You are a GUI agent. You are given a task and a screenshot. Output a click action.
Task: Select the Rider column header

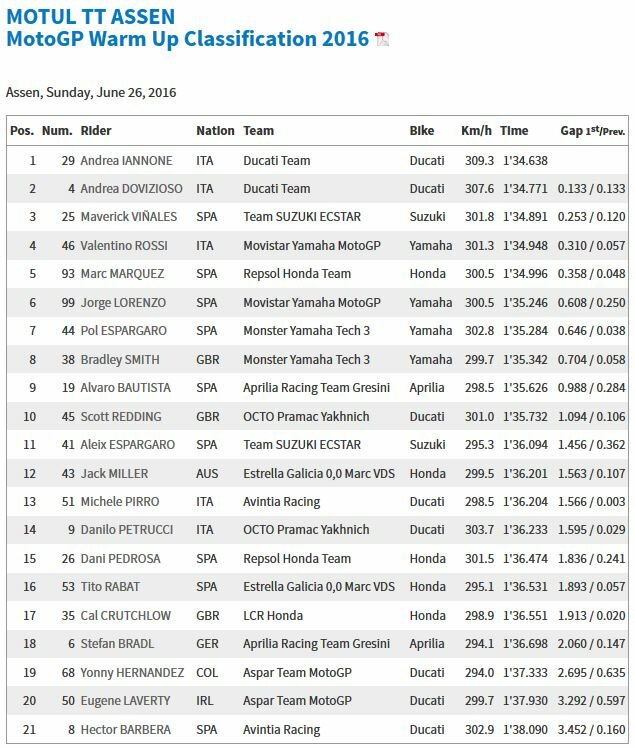[96, 131]
